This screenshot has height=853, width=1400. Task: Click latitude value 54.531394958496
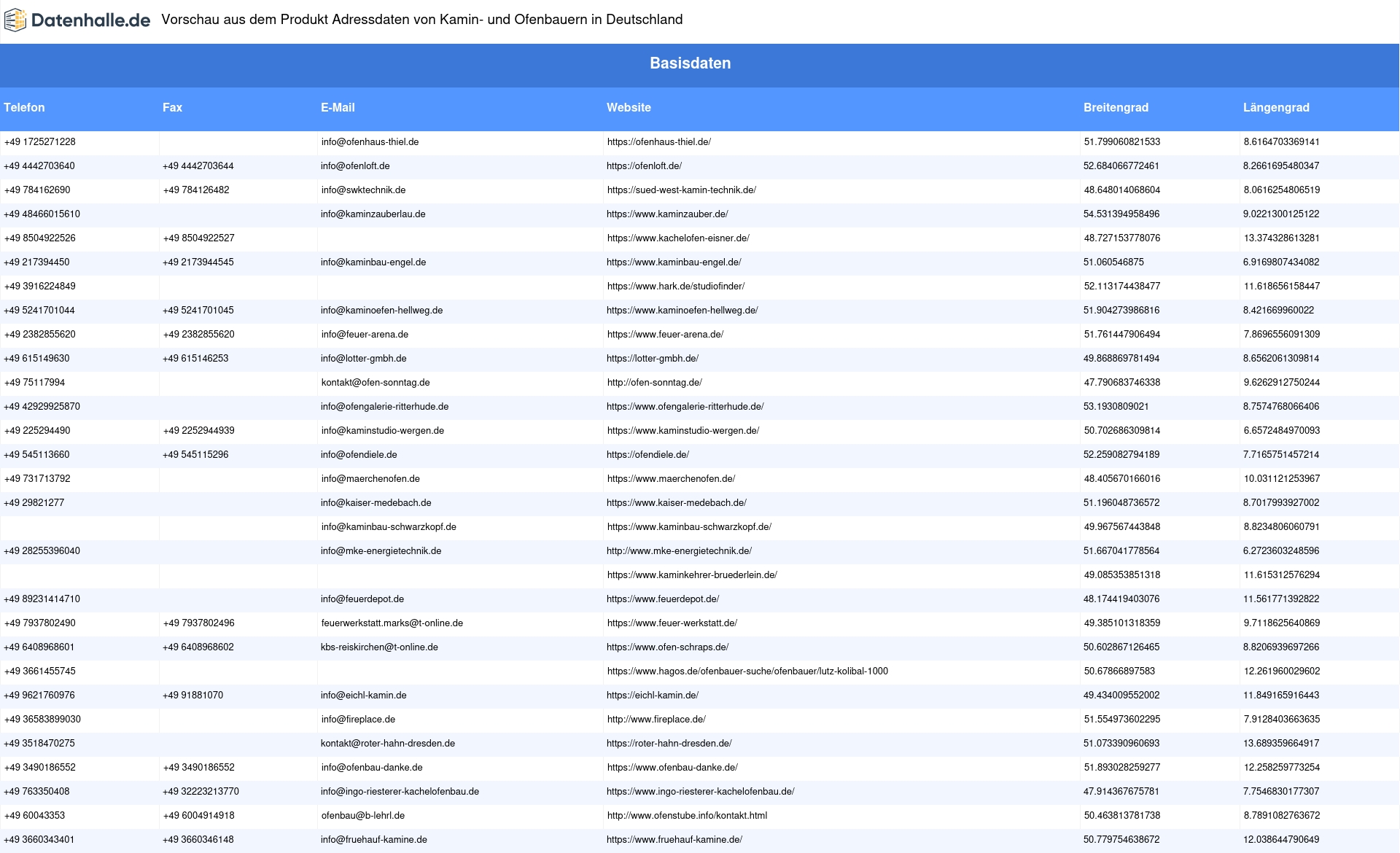(x=1121, y=214)
